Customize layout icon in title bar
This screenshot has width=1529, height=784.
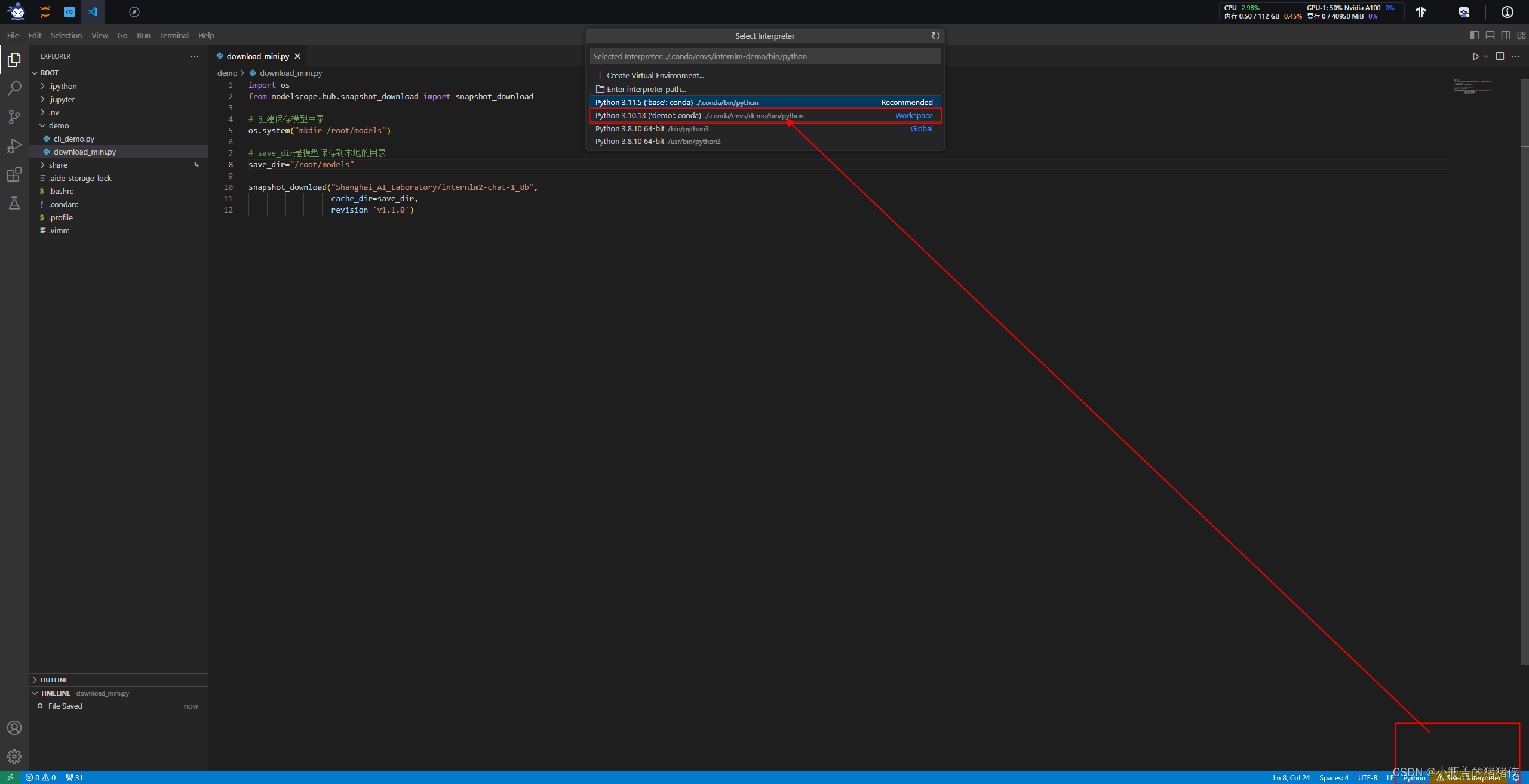pyautogui.click(x=1521, y=35)
